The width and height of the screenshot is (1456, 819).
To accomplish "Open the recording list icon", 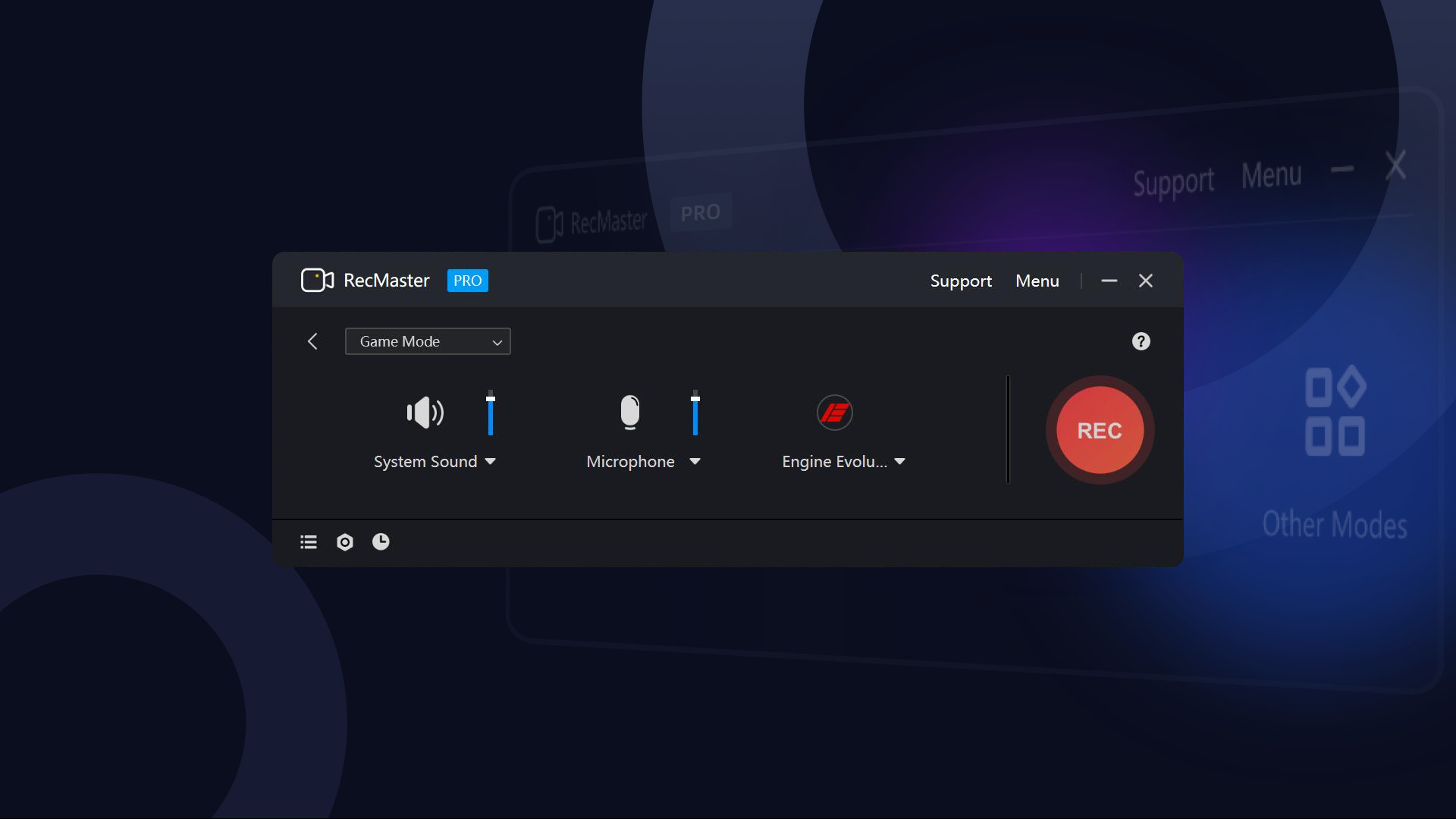I will click(x=308, y=541).
